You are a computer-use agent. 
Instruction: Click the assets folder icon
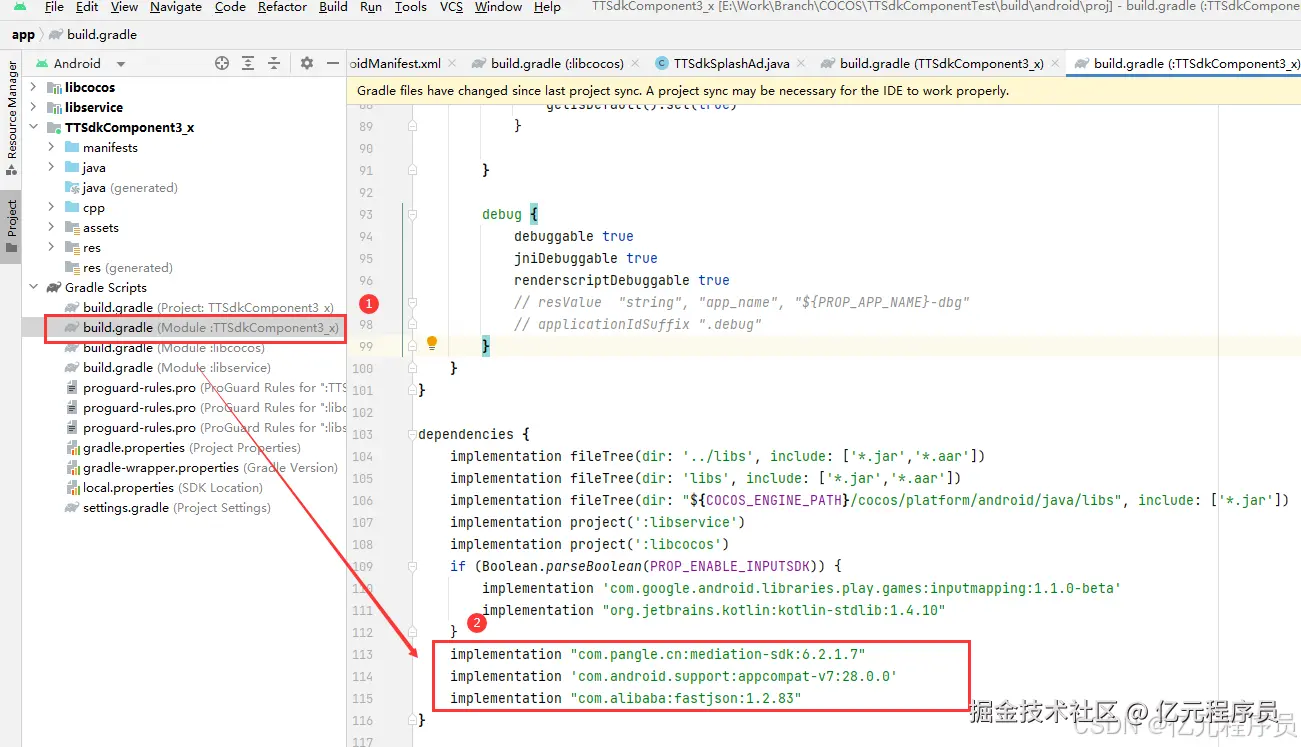click(72, 228)
